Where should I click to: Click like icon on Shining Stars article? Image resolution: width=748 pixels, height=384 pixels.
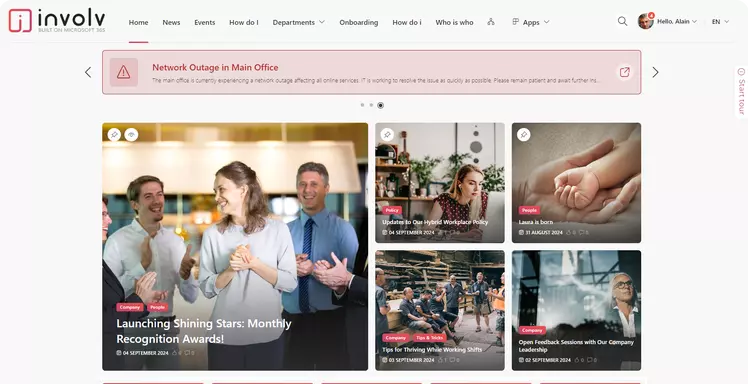point(175,353)
